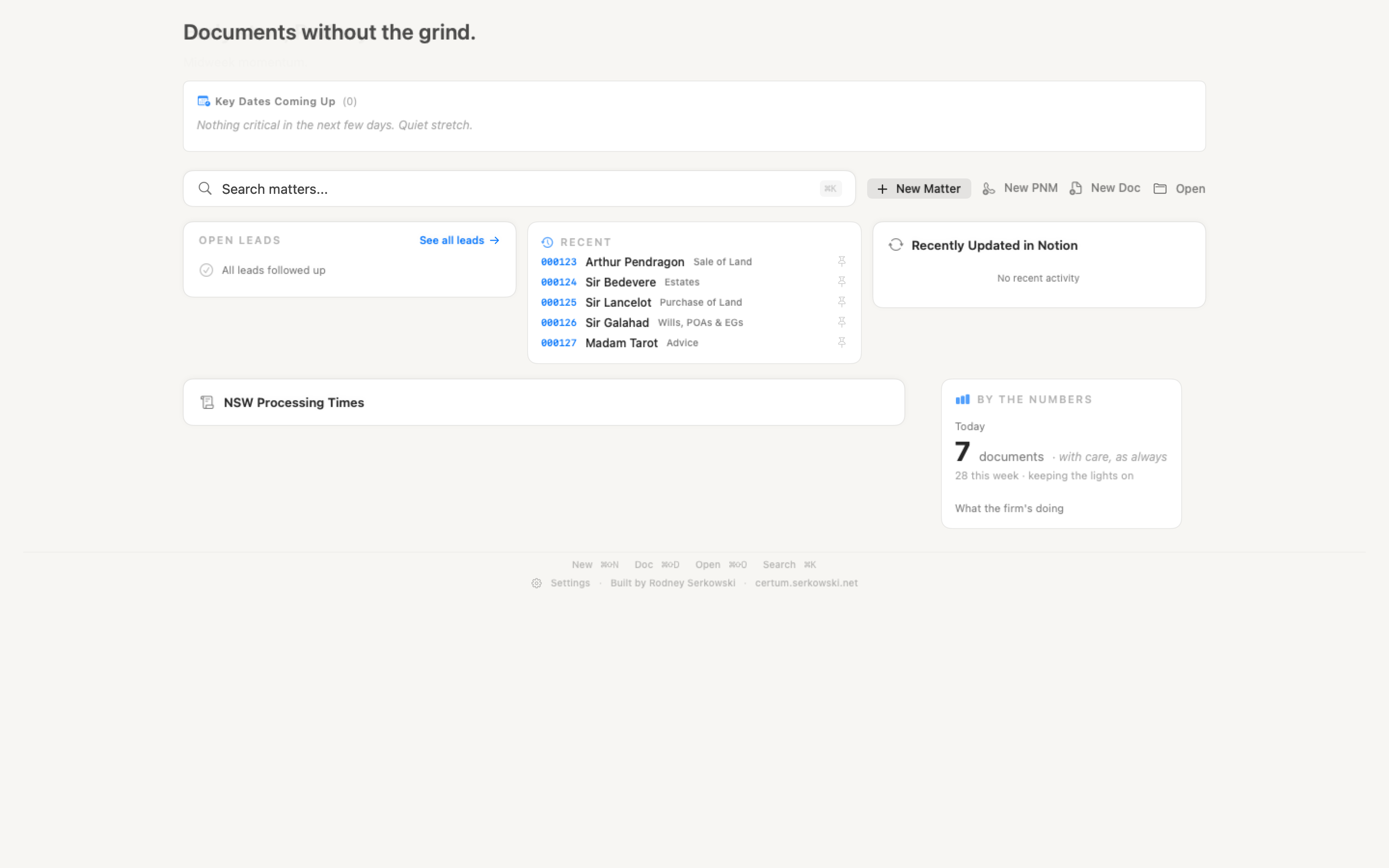Screen dimensions: 1389x868
Task: Open matter number 000125
Action: coord(558,302)
